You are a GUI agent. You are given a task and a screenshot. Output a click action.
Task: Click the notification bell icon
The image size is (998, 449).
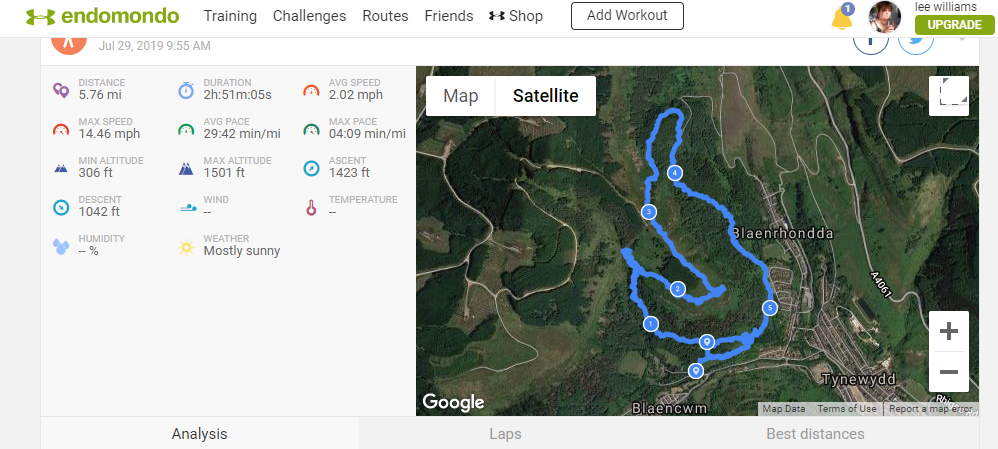tap(841, 17)
